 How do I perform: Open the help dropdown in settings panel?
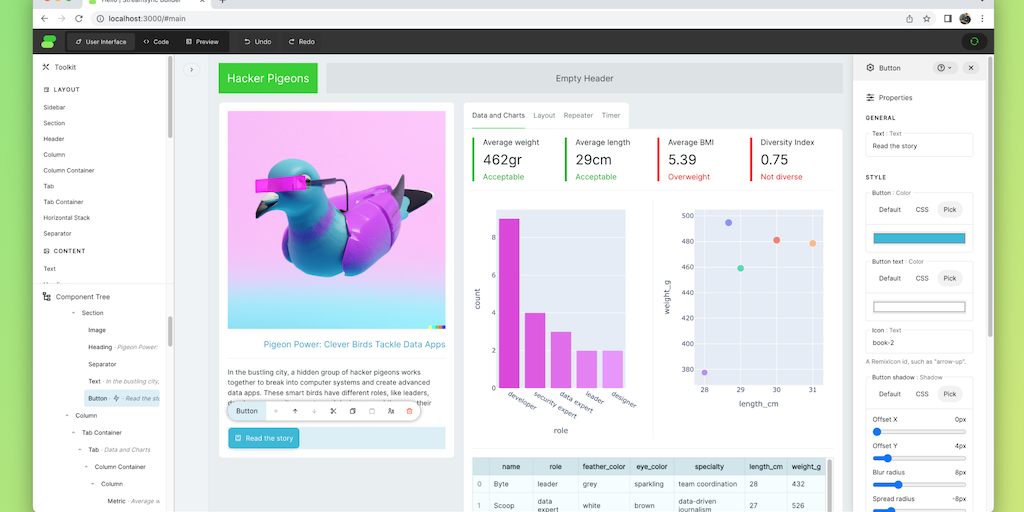pos(944,68)
